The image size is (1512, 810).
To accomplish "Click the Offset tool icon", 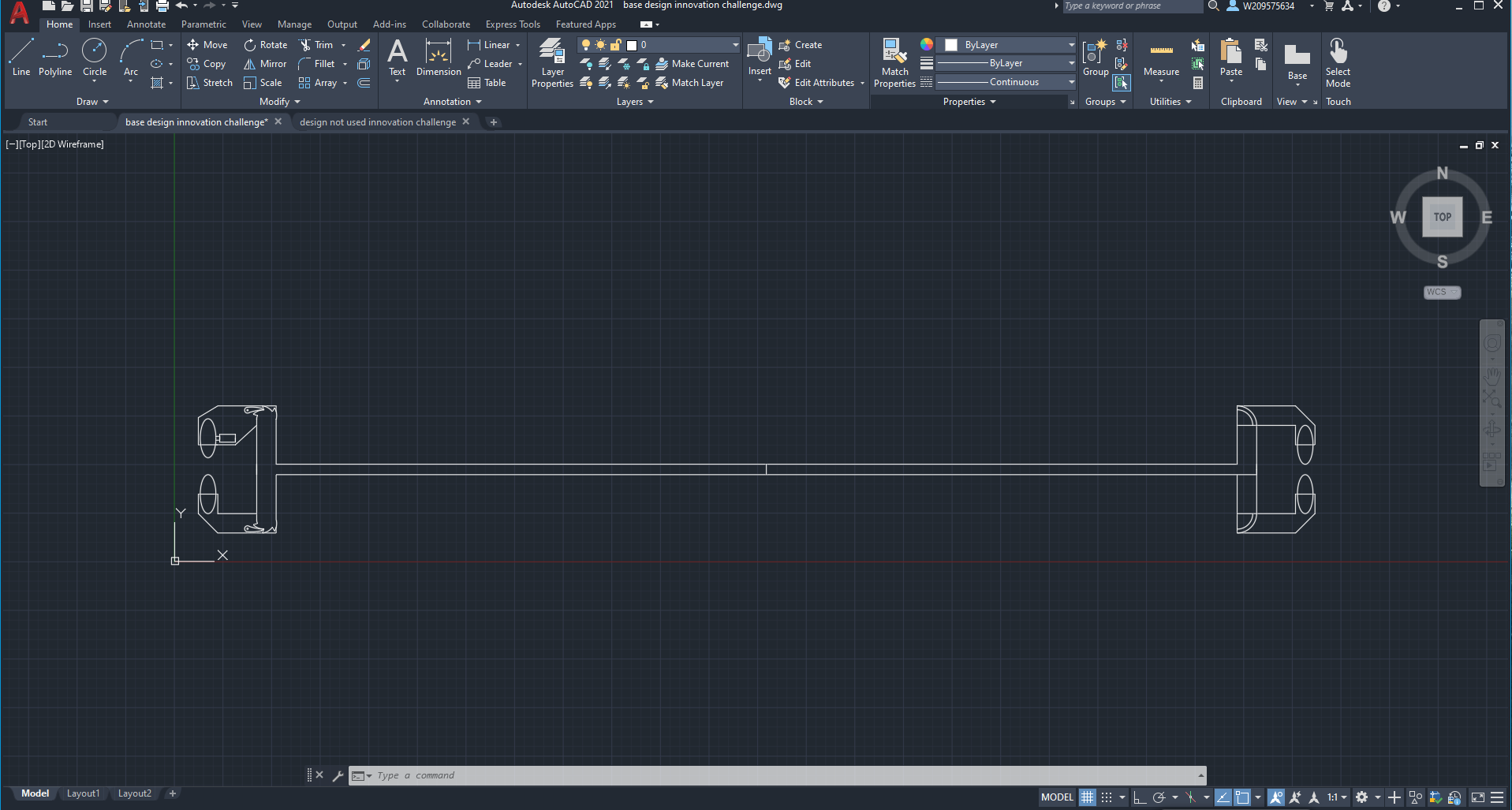I will coord(364,83).
